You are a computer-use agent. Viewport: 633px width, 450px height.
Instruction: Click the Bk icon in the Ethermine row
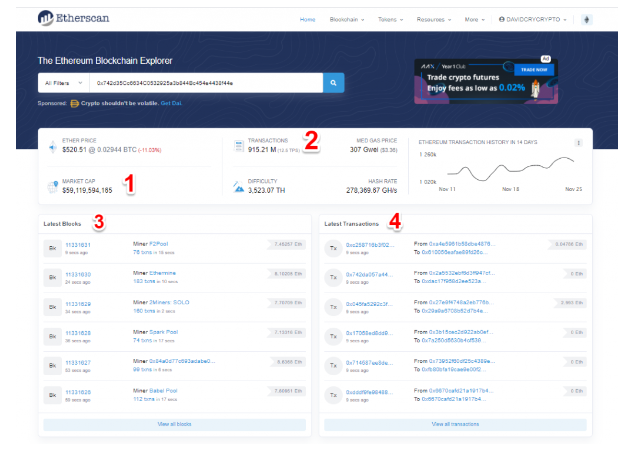[x=52, y=277]
